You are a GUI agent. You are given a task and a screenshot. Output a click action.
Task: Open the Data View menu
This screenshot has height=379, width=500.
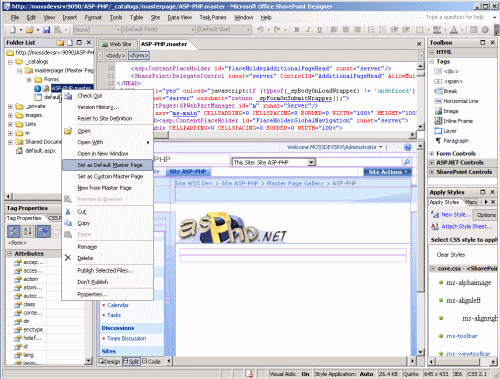click(180, 17)
